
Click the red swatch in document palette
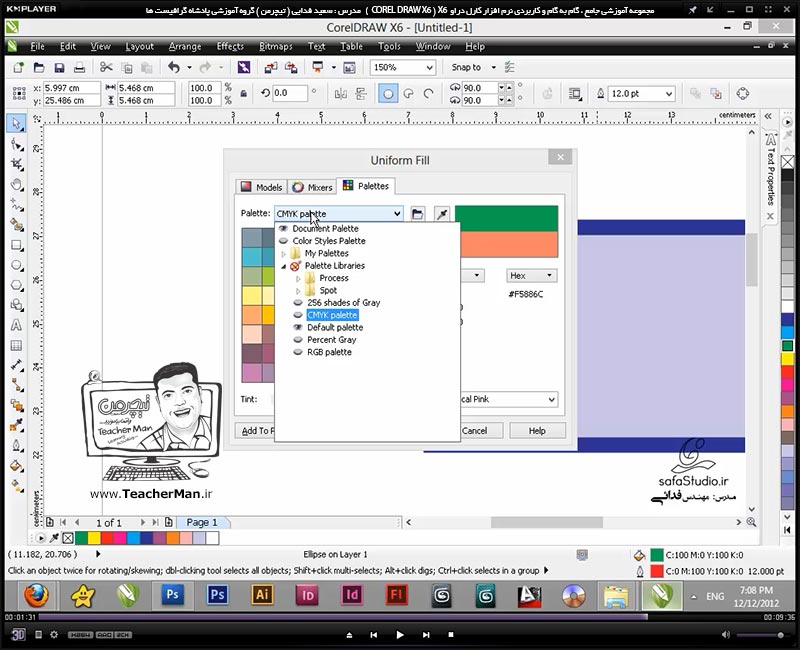(107, 538)
